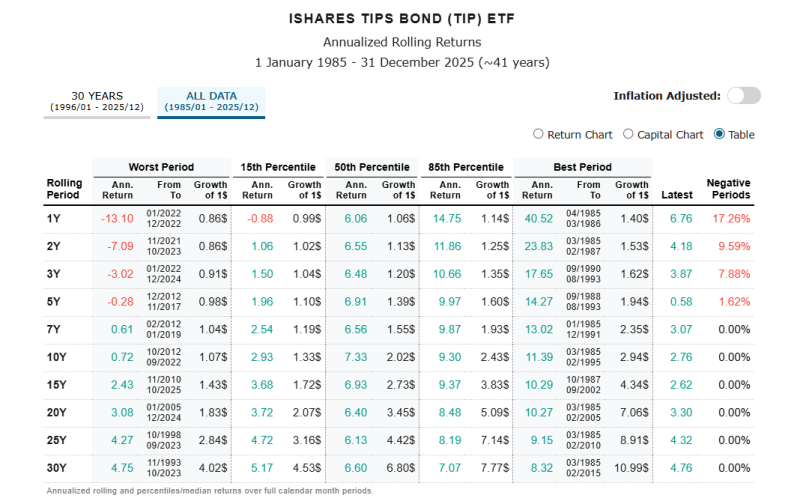Click the Worst Period column header
The image size is (800, 504).
161,167
